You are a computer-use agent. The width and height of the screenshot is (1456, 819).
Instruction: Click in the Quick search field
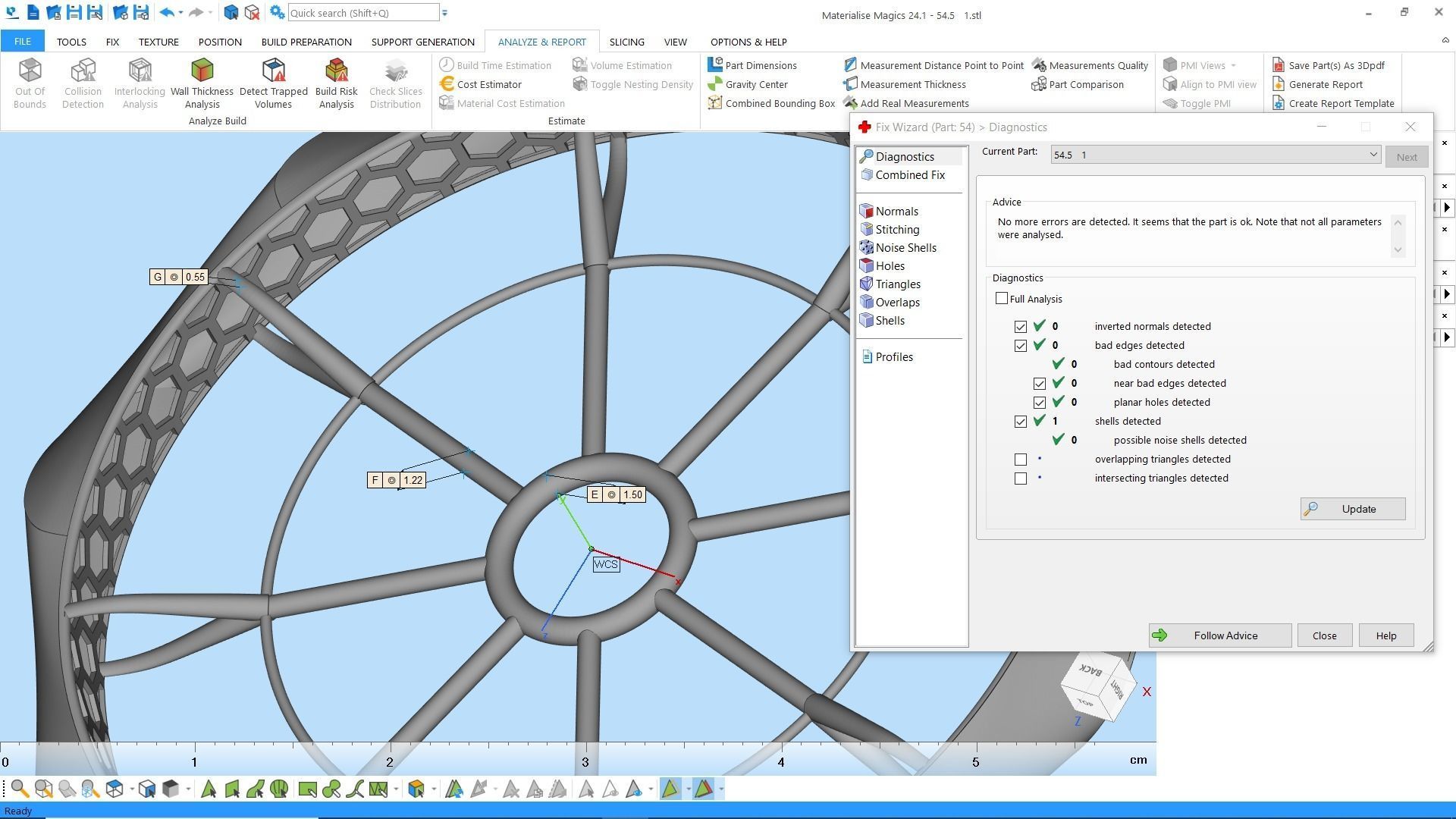click(362, 13)
